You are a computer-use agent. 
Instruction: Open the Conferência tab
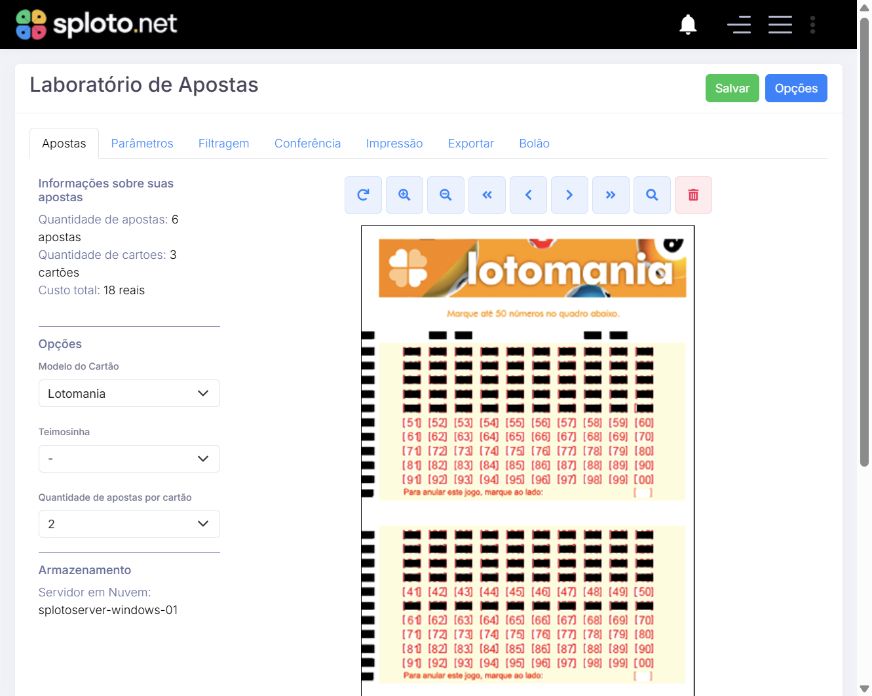(308, 143)
